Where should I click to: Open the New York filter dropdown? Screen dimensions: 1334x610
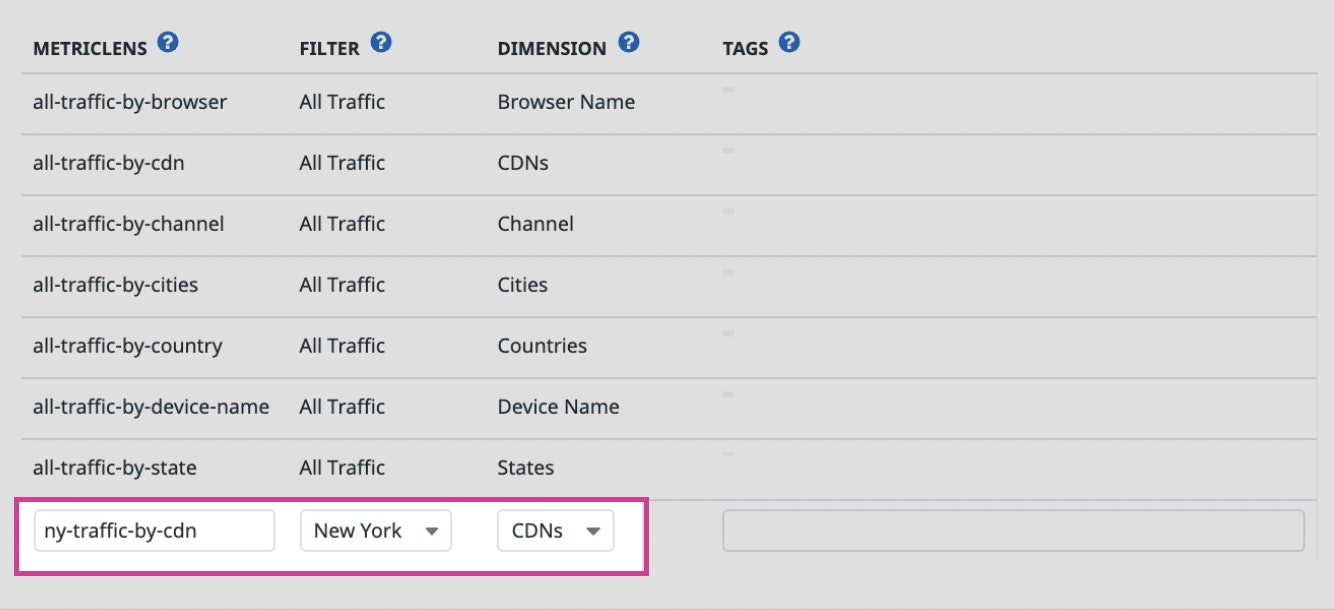point(376,531)
